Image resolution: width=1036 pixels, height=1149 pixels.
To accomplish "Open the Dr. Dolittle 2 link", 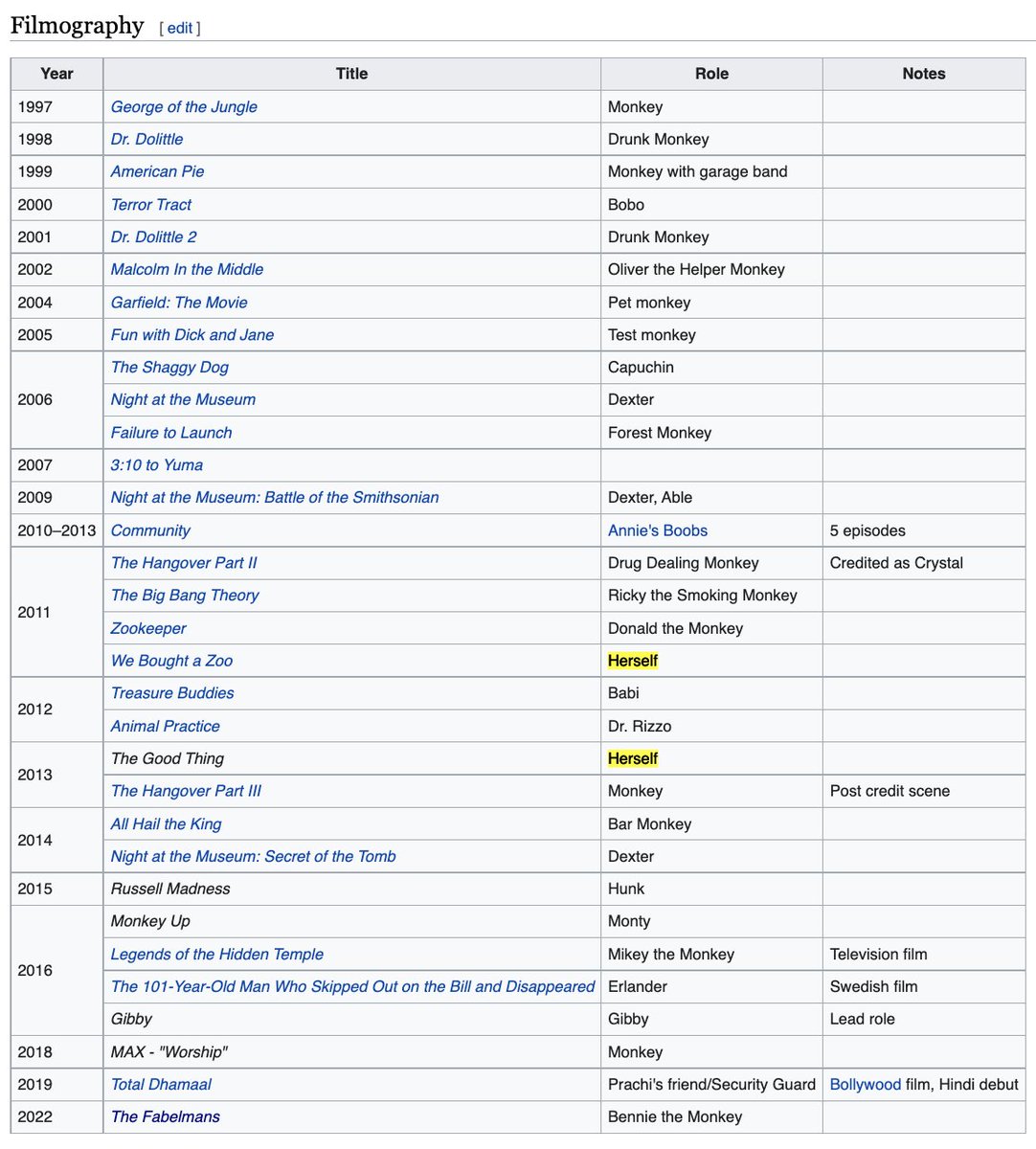I will coord(153,237).
